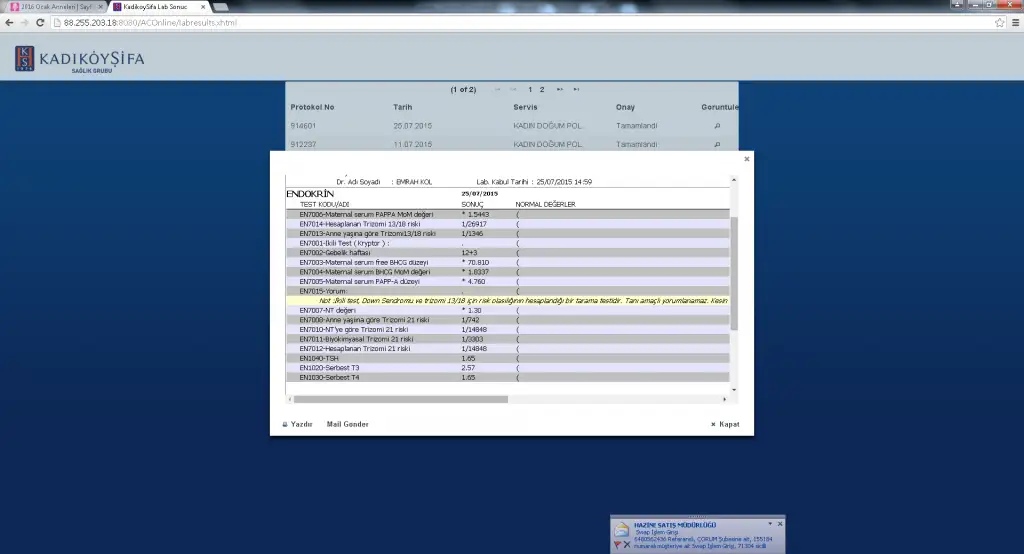Print the report with Yazdır
This screenshot has width=1024, height=554.
297,425
